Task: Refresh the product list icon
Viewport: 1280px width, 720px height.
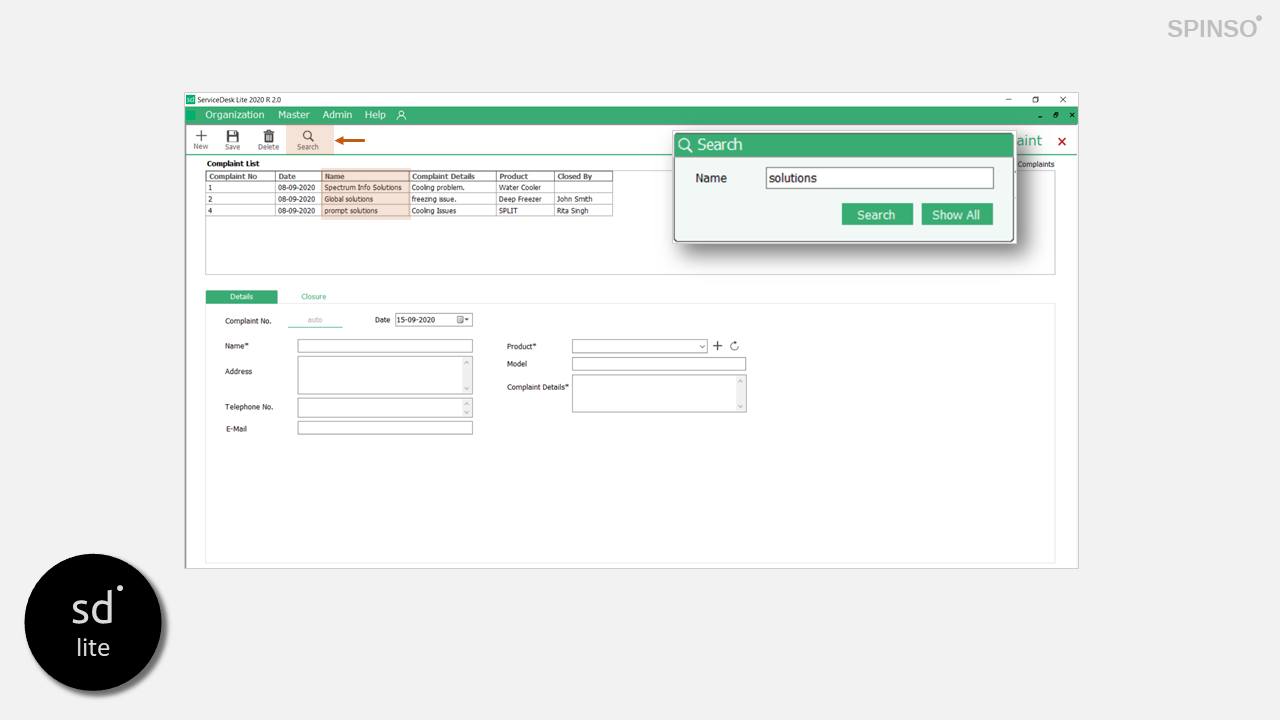Action: [x=734, y=346]
